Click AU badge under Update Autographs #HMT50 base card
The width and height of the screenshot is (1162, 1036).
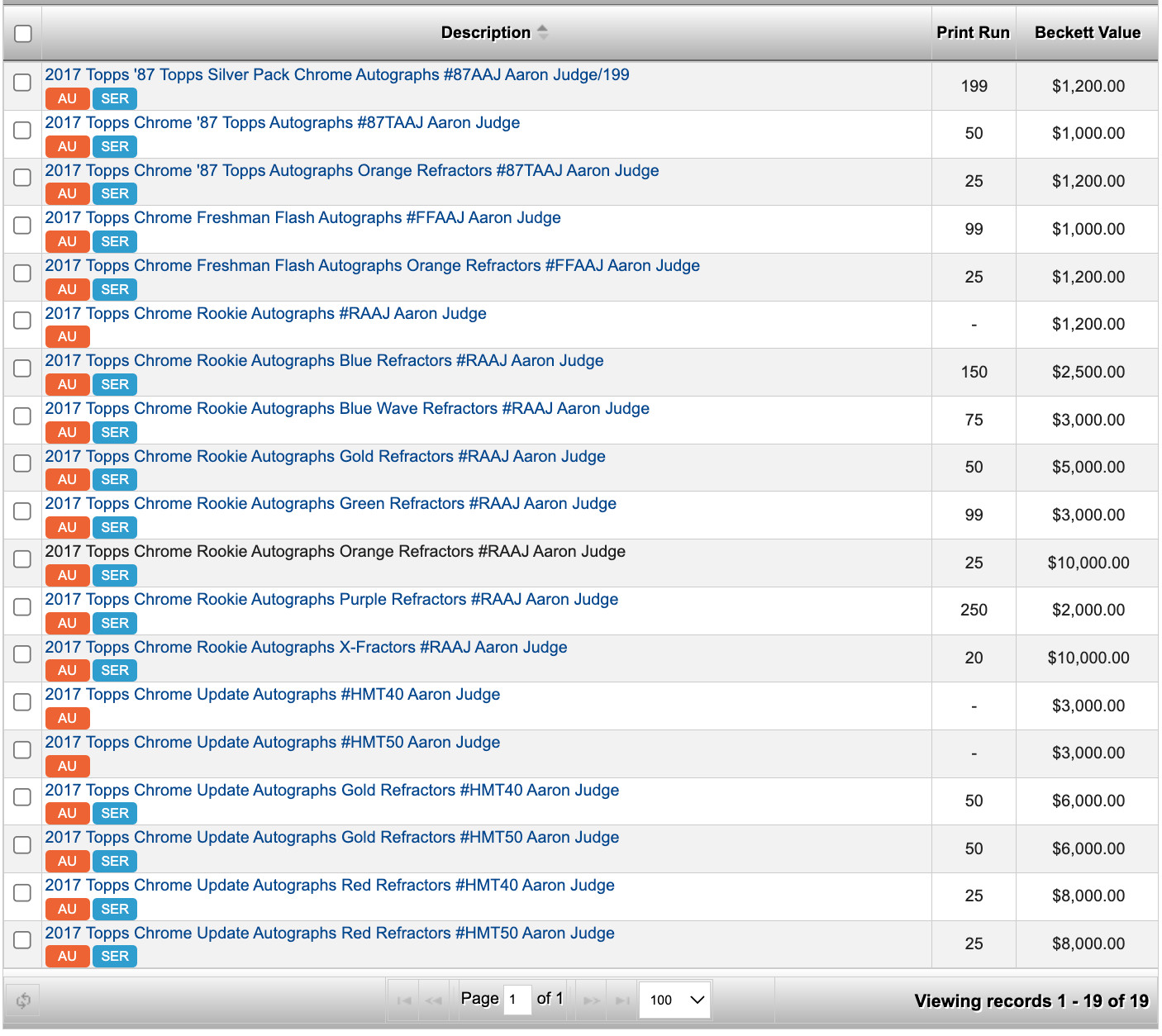67,767
